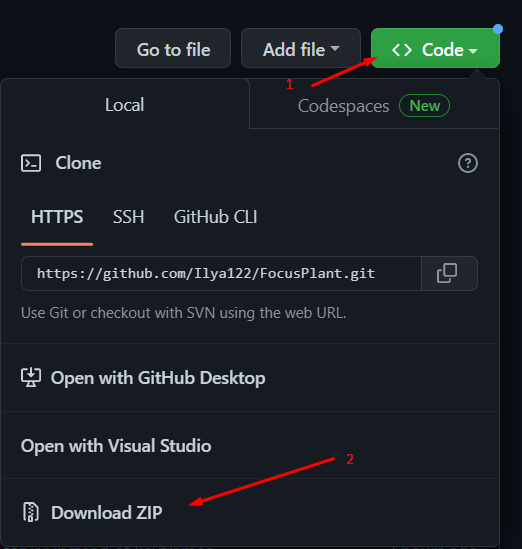Open the green Code dropdown button

435,48
